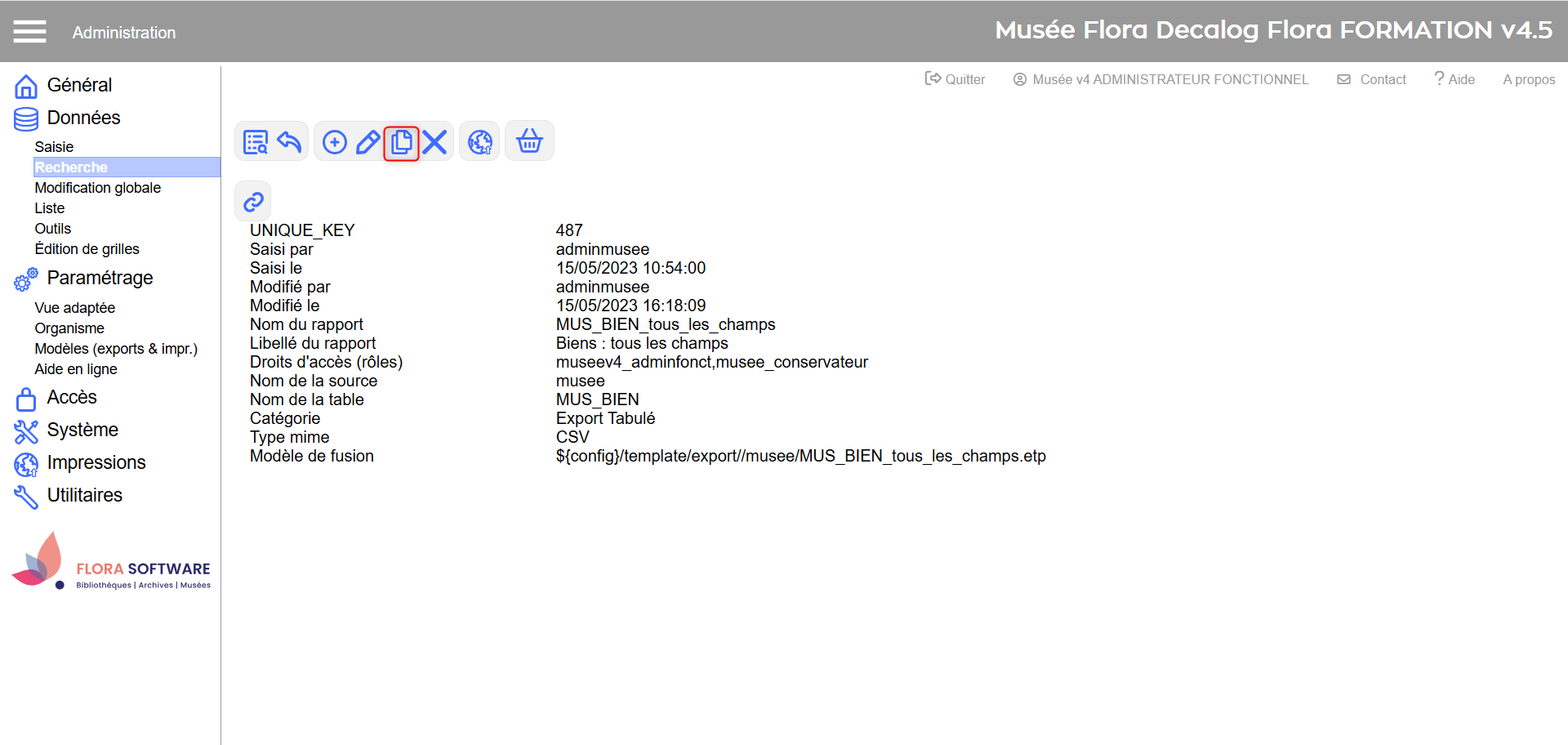Select the highlighted Recherche menu item
The image size is (1568, 745).
(x=127, y=167)
